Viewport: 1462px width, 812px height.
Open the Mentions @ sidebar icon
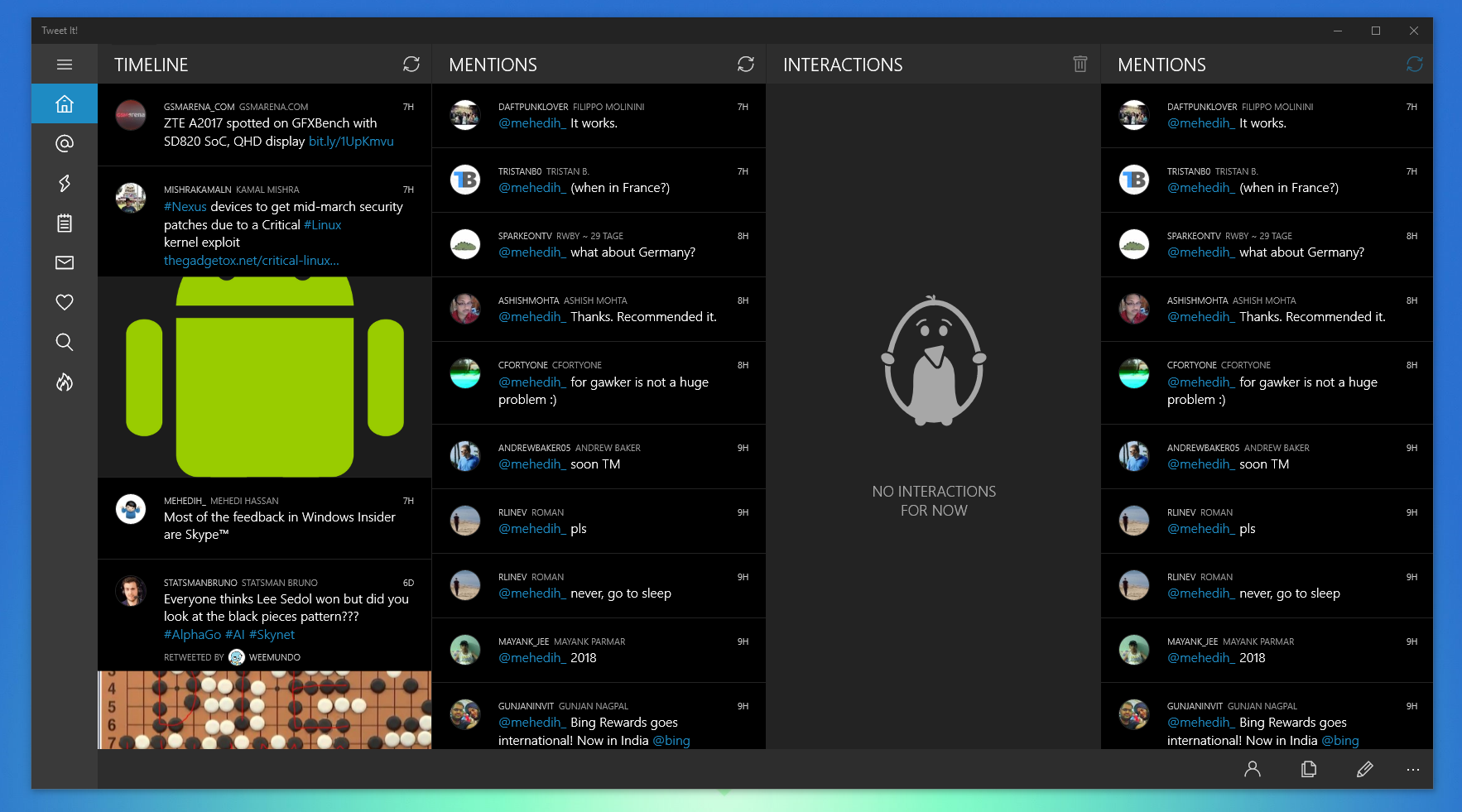(x=65, y=143)
